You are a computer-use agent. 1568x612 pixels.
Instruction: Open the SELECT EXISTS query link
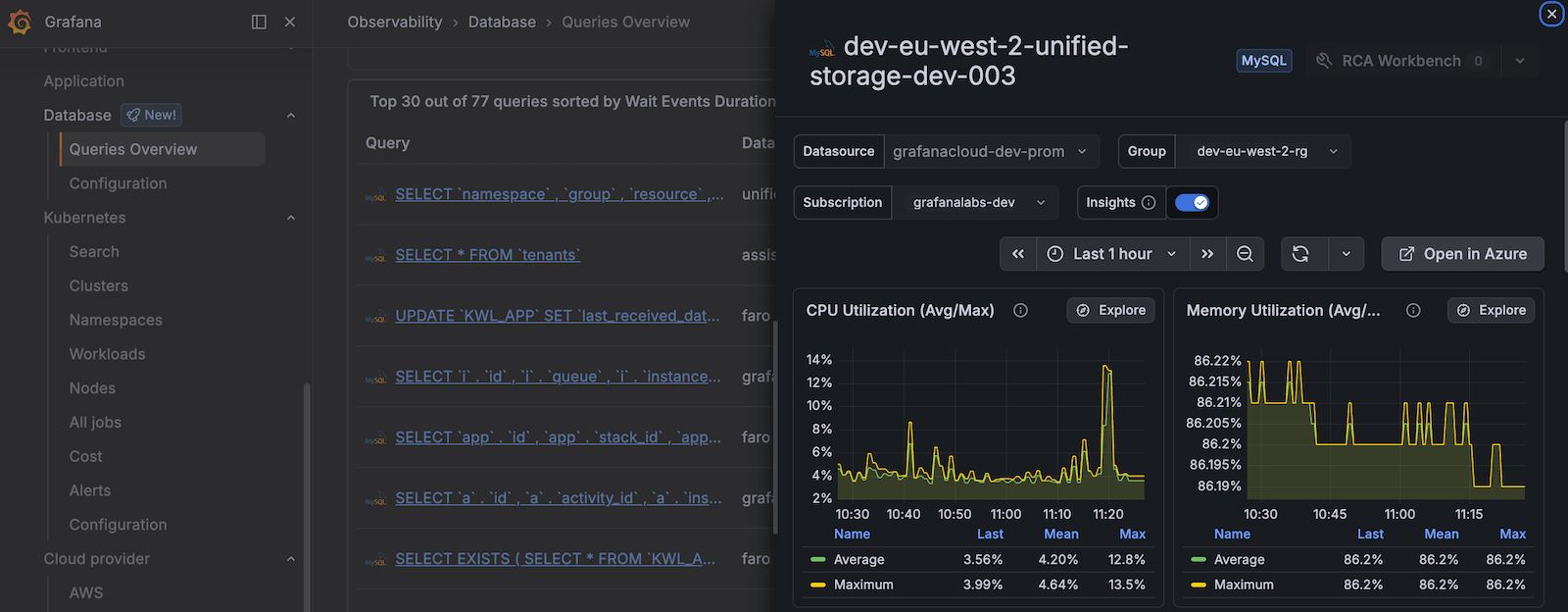(x=556, y=559)
